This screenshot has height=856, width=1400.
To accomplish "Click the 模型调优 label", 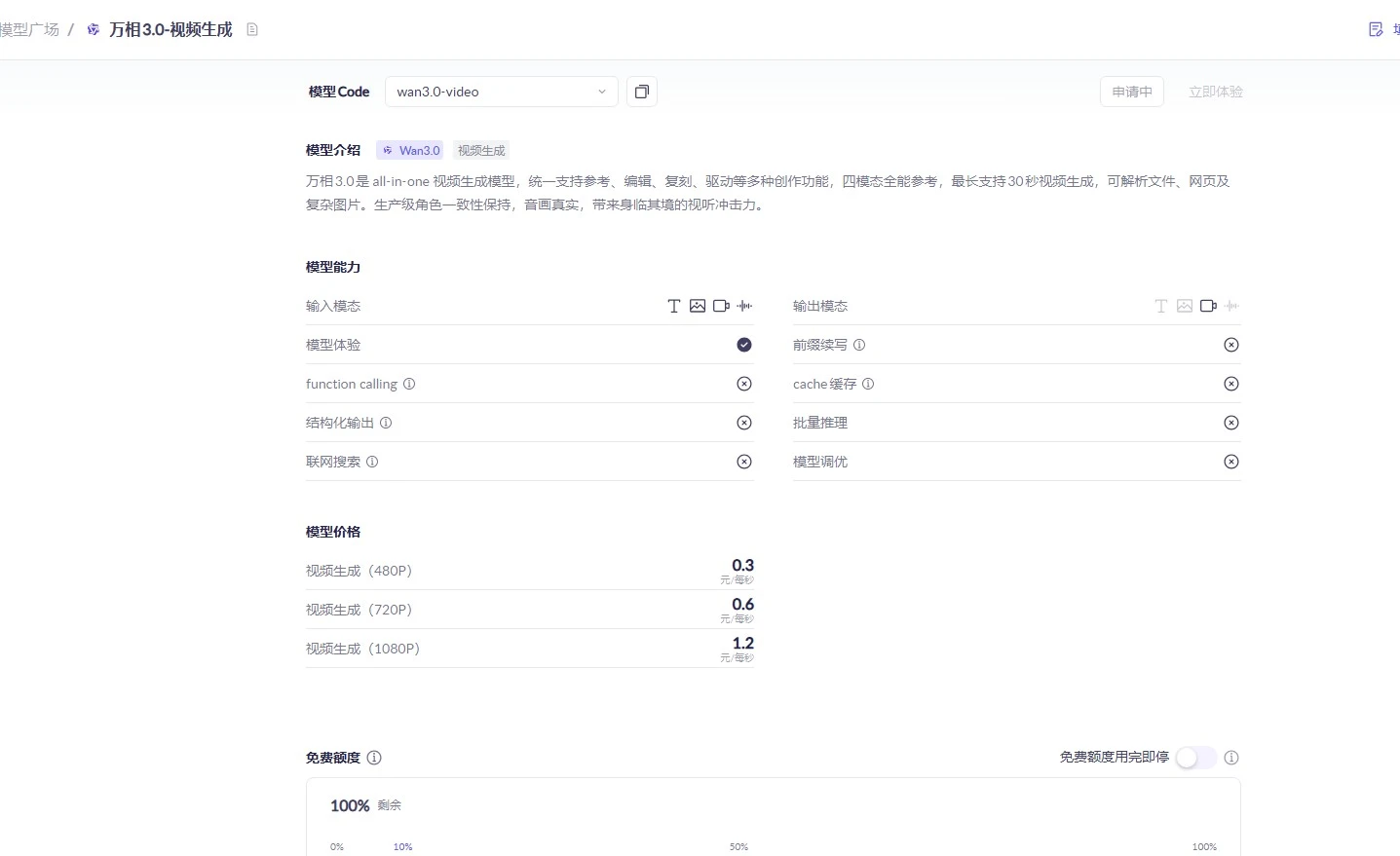I will coord(820,462).
